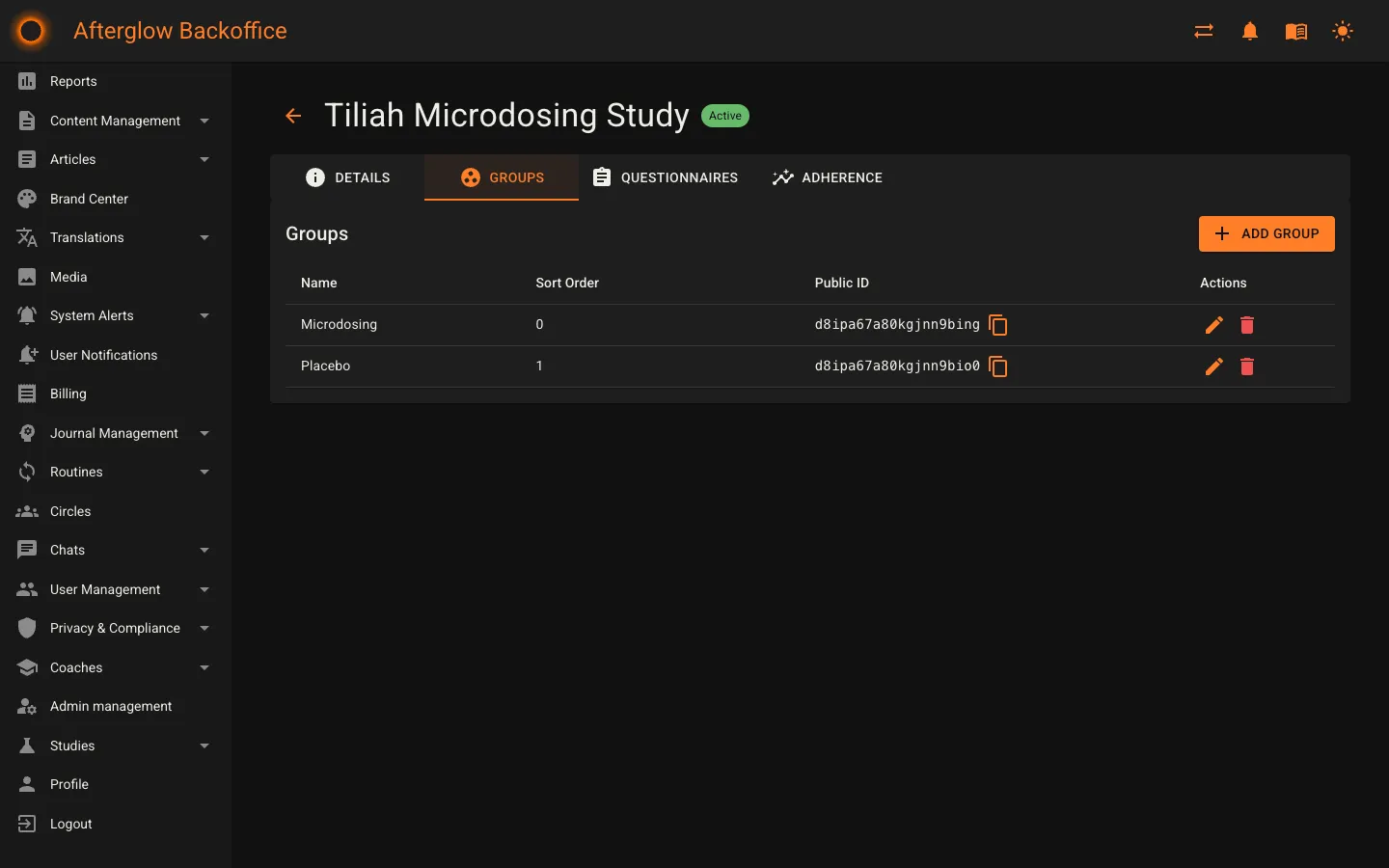The width and height of the screenshot is (1389, 868).
Task: Click the public ID text d8ipa67a80kgjnn9bing
Action: [897, 324]
